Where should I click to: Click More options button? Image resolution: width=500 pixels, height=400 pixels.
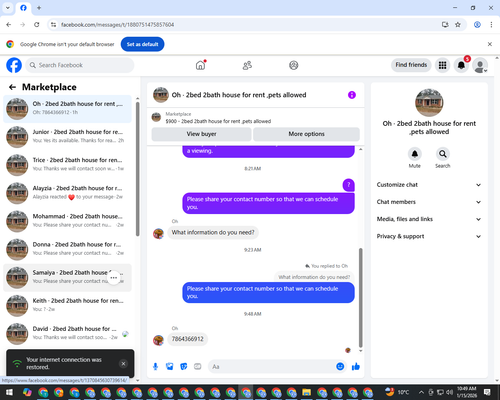click(x=306, y=134)
